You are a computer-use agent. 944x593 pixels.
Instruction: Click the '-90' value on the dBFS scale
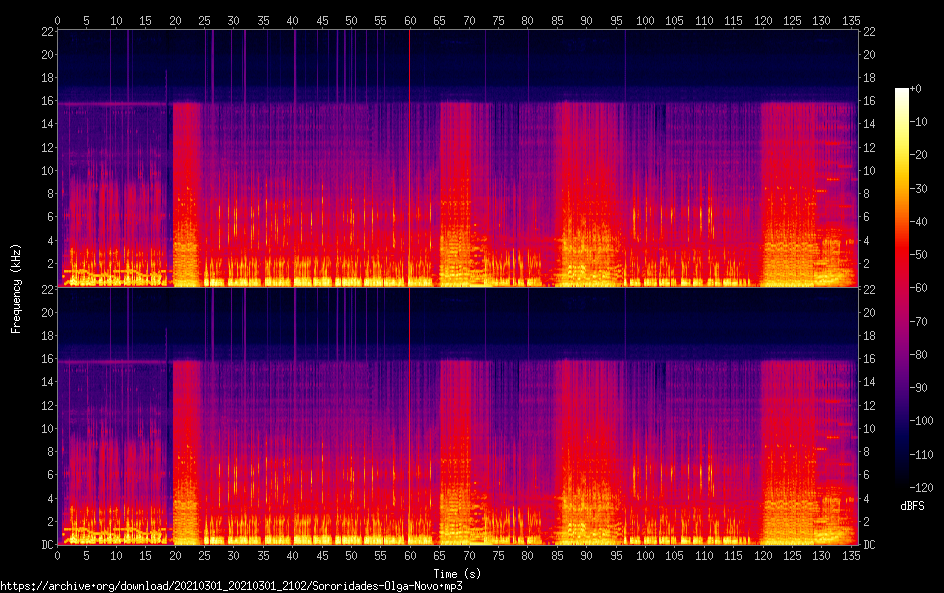pyautogui.click(x=918, y=388)
